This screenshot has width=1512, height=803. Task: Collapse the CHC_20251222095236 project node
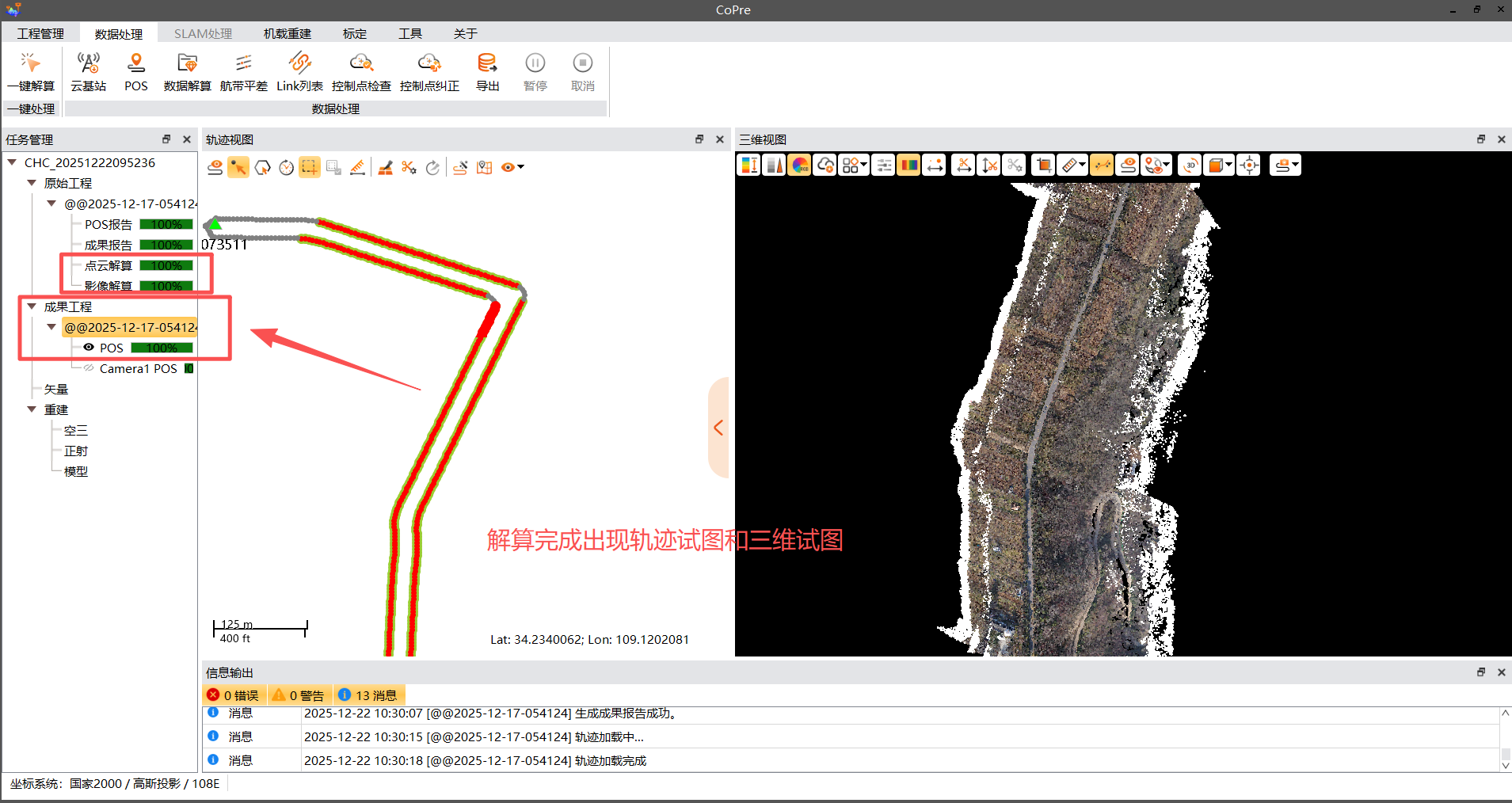(11, 162)
